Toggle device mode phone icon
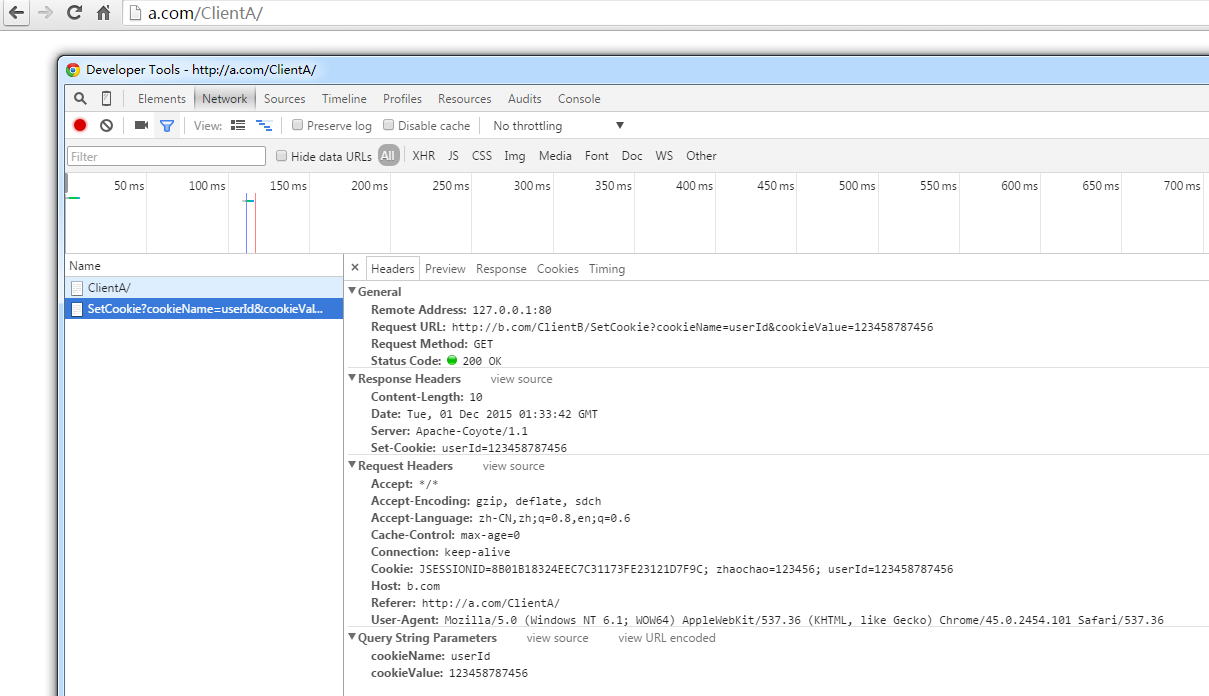Image resolution: width=1209 pixels, height=696 pixels. 106,98
